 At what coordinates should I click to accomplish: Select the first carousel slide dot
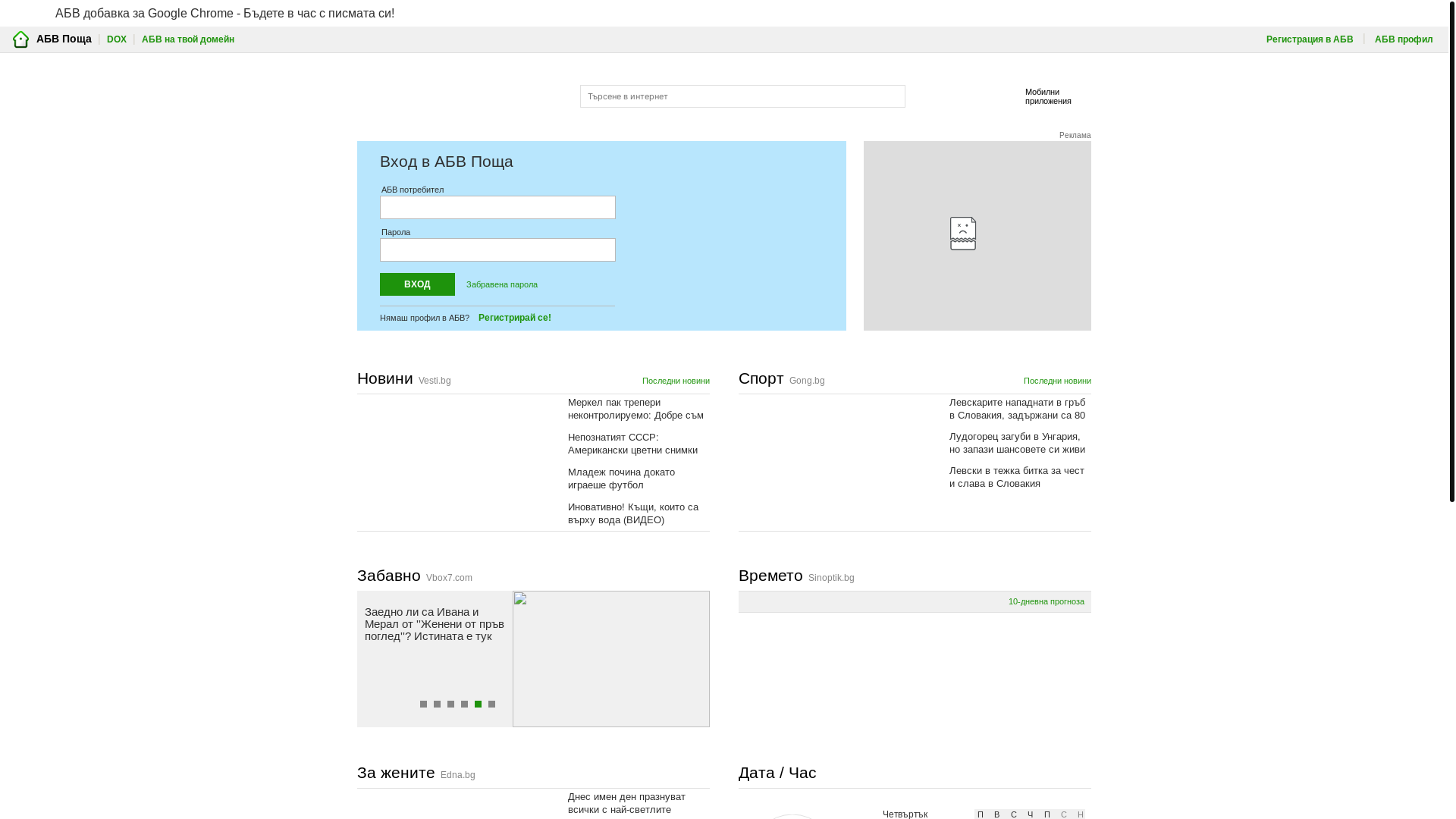[x=423, y=704]
